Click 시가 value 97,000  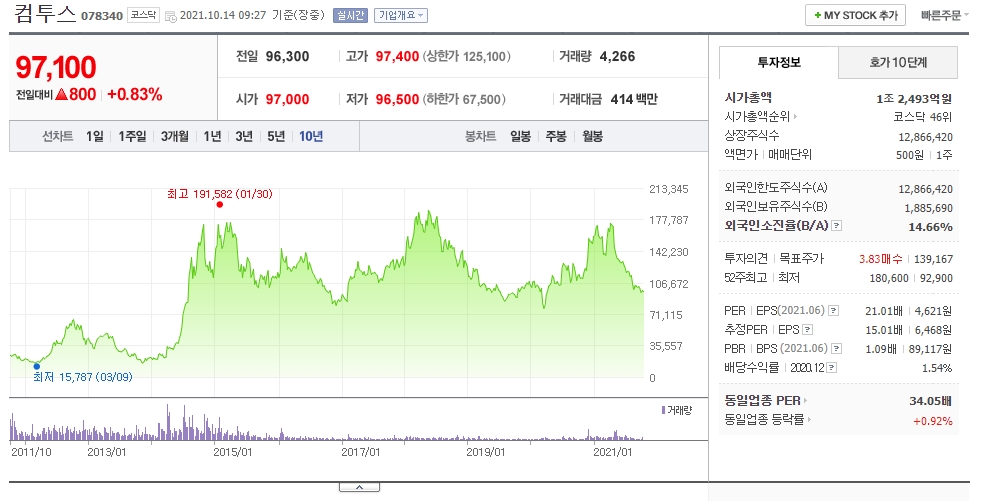tap(287, 99)
